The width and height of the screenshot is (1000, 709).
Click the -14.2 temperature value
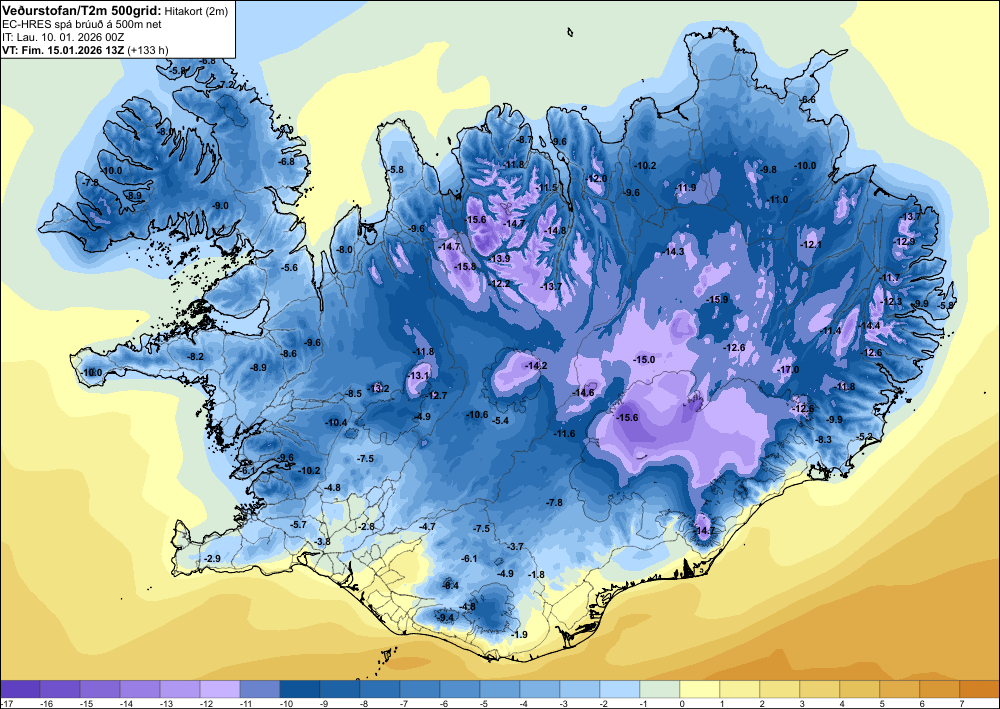click(536, 365)
